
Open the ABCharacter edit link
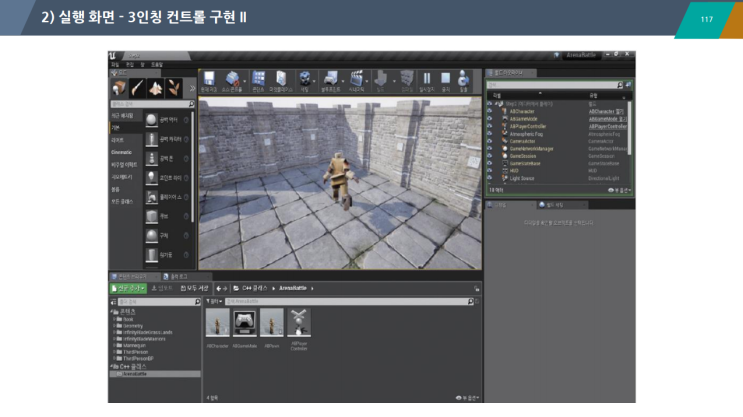pyautogui.click(x=606, y=111)
